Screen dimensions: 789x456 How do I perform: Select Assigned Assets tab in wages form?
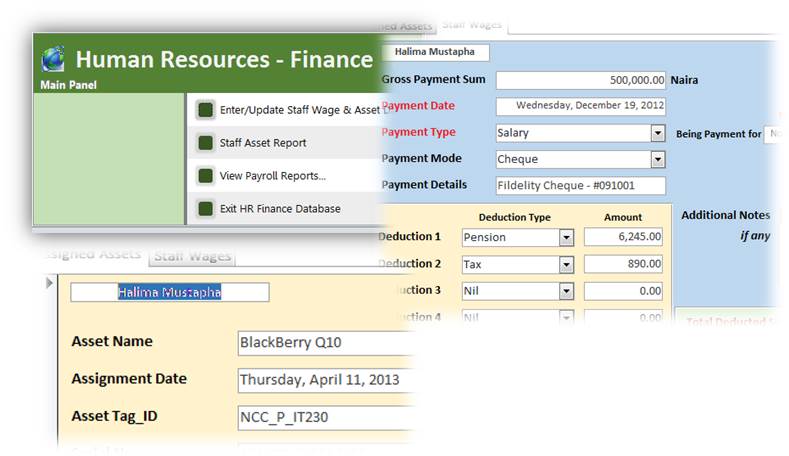(x=406, y=26)
